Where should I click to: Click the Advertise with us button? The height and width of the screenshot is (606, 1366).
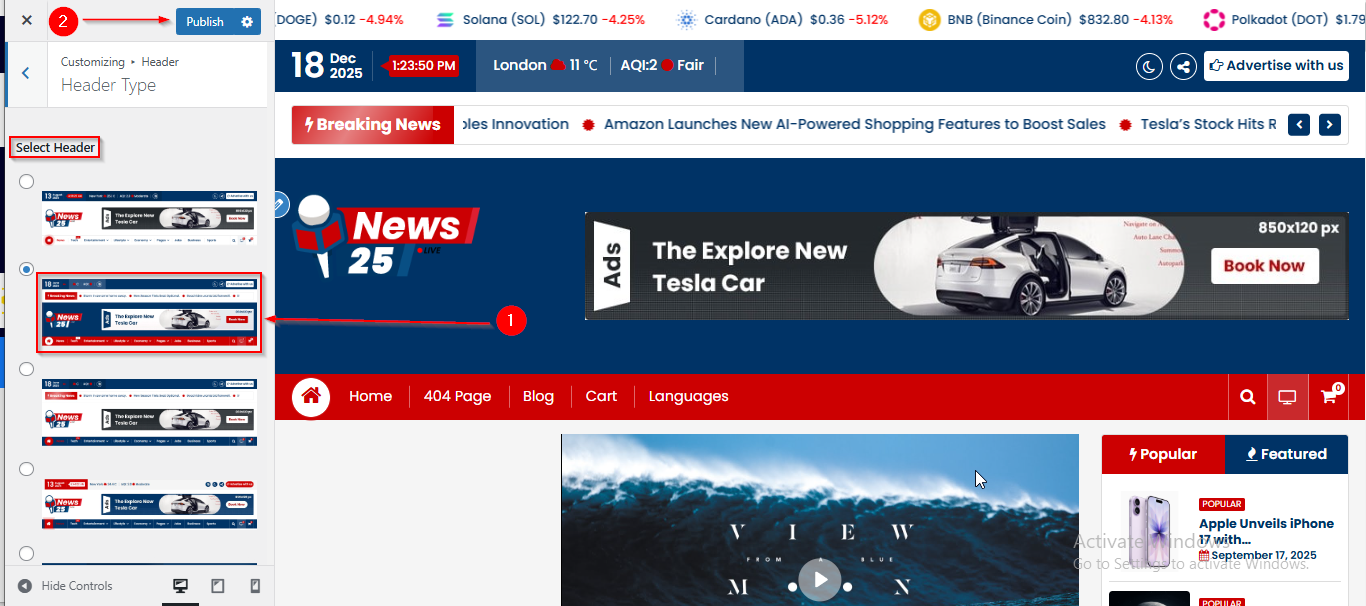pyautogui.click(x=1276, y=66)
